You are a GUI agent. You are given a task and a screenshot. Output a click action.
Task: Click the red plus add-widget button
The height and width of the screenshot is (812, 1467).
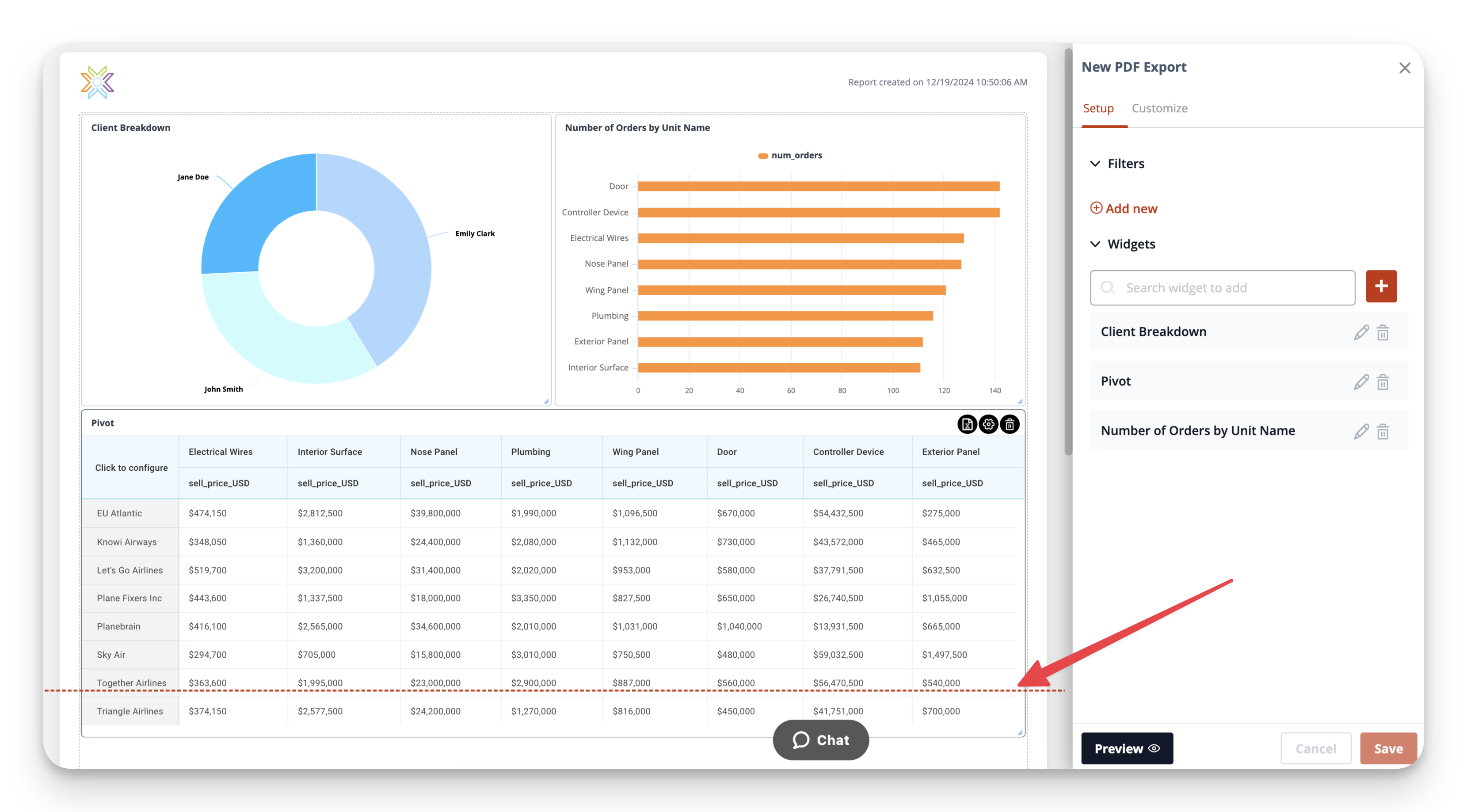tap(1381, 286)
